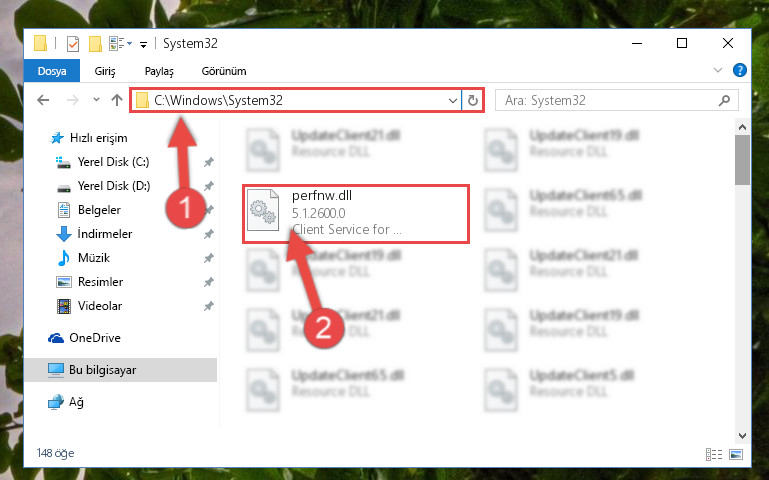The height and width of the screenshot is (480, 769).
Task: Open the Dosya menu tab
Action: [52, 71]
